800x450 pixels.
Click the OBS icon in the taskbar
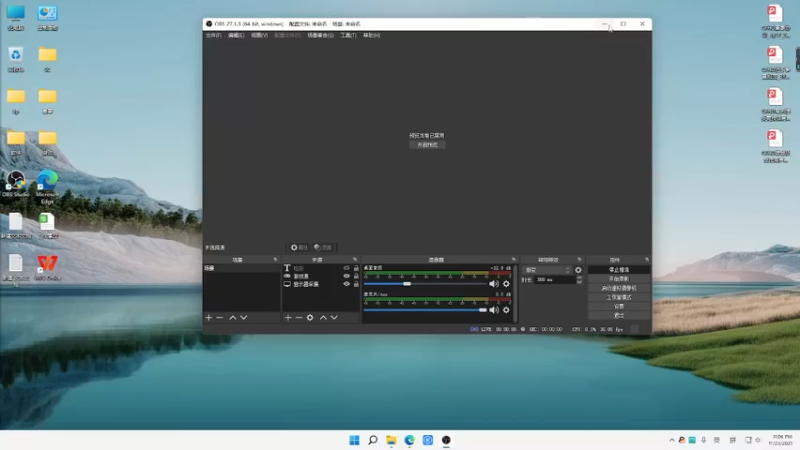pyautogui.click(x=446, y=440)
